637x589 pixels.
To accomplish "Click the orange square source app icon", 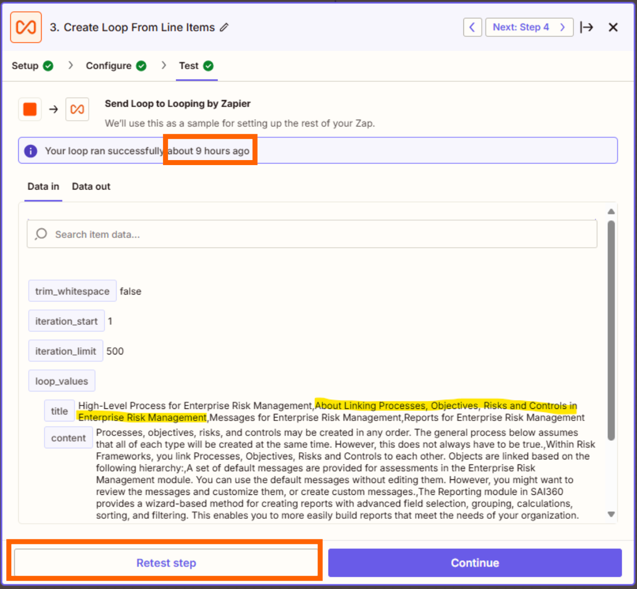I will coord(30,109).
